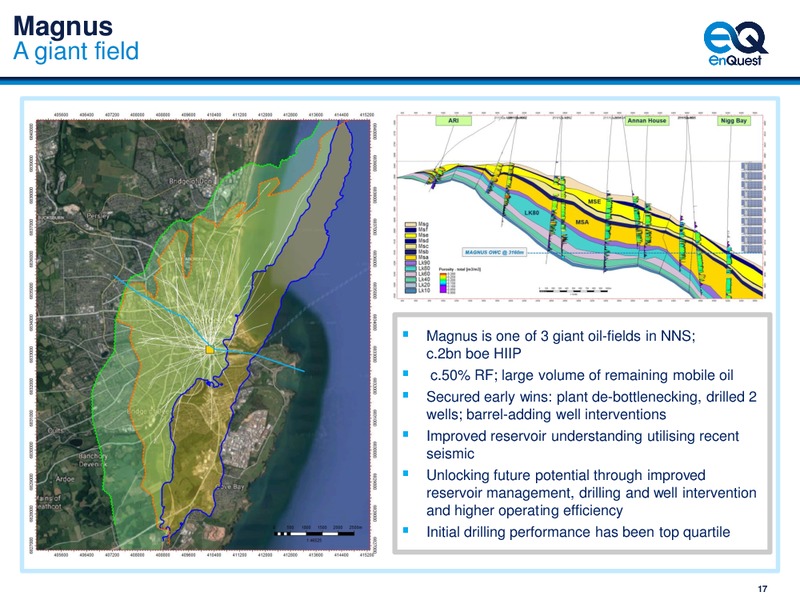Click the Ardoe map label

[x=65, y=479]
